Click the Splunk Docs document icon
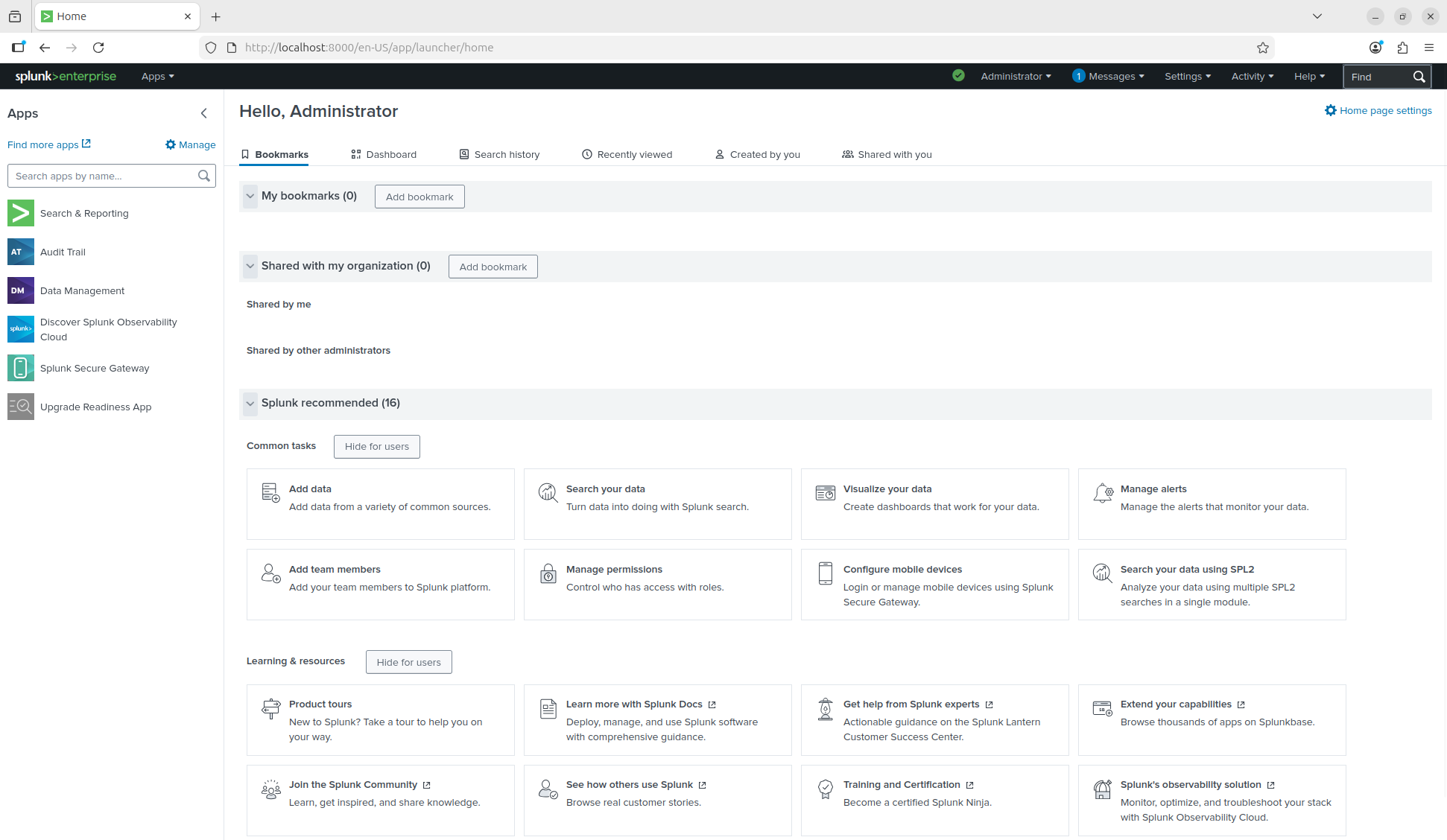This screenshot has height=840, width=1447. 548,708
